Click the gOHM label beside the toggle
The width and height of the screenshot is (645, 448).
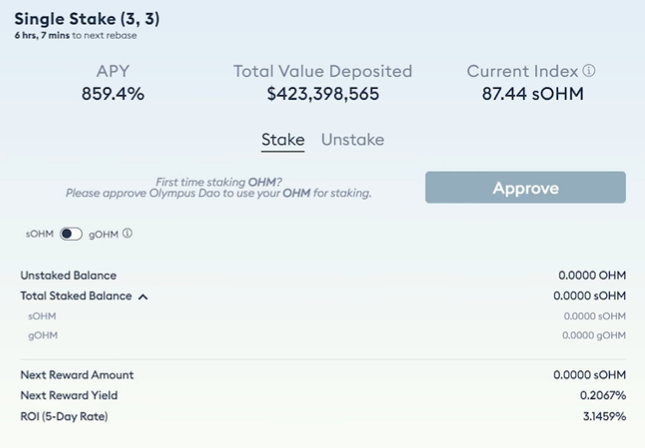(x=104, y=234)
